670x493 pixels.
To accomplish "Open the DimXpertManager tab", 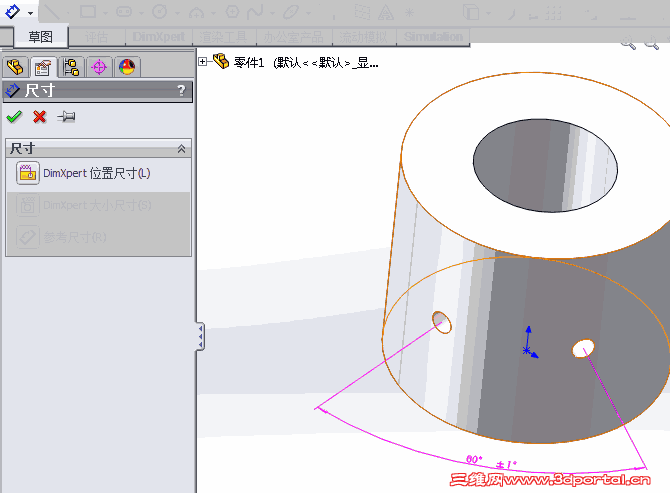I will pyautogui.click(x=99, y=67).
